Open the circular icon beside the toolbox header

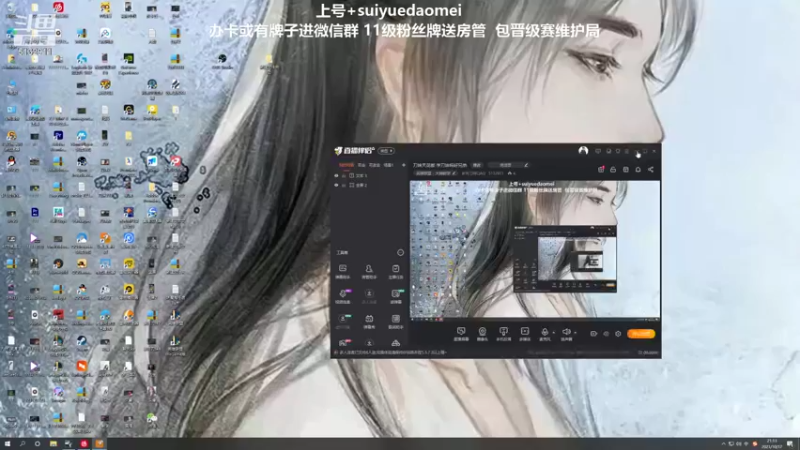401,253
